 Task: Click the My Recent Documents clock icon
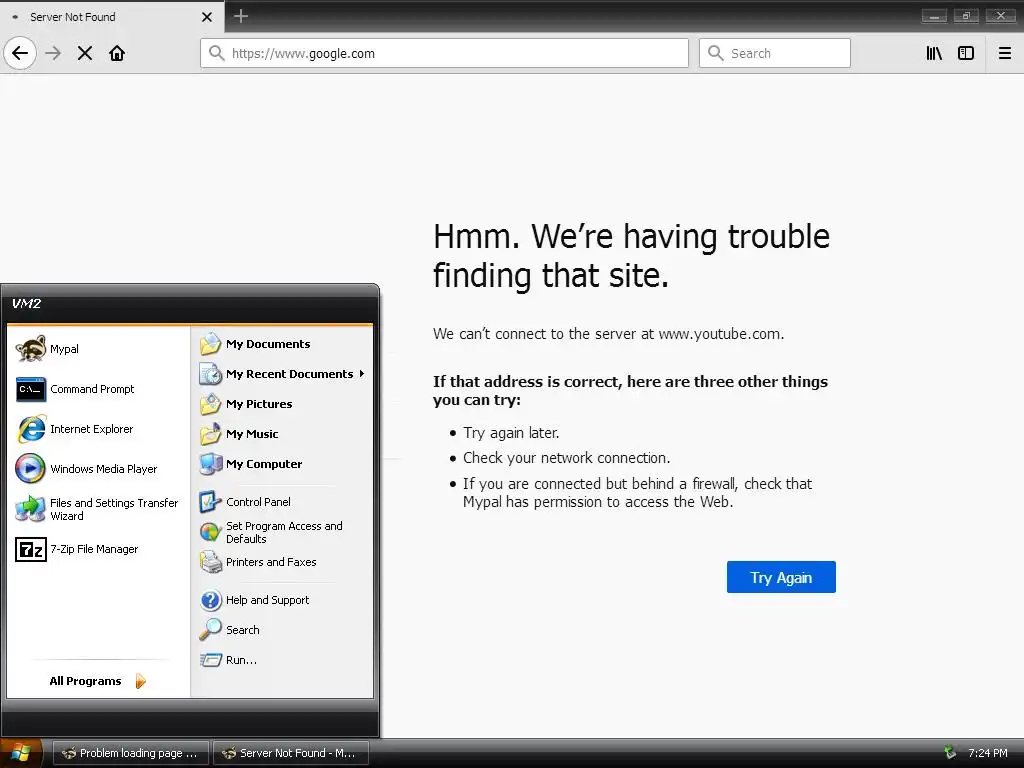(x=210, y=374)
